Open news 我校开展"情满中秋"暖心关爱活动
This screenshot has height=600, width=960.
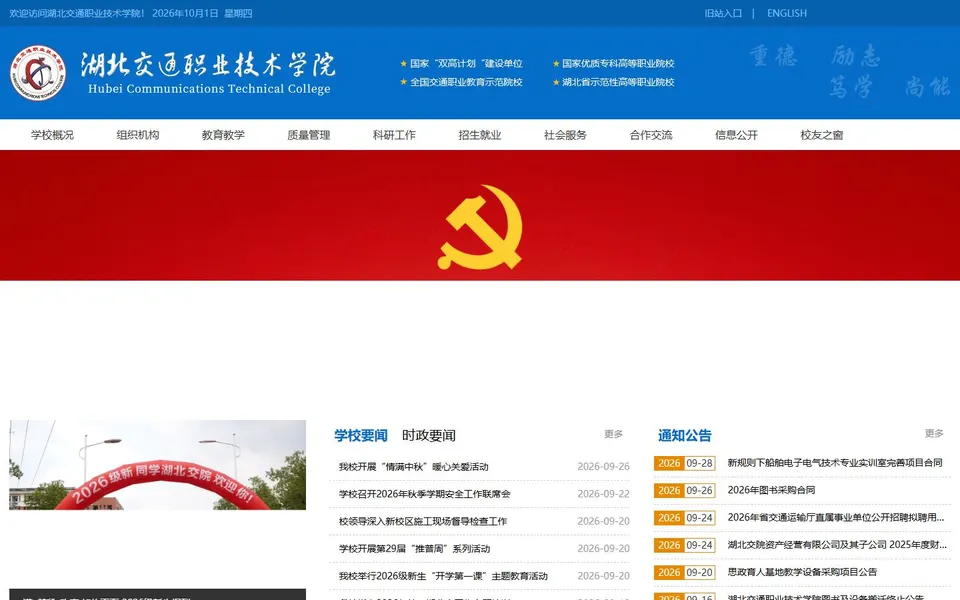click(413, 467)
